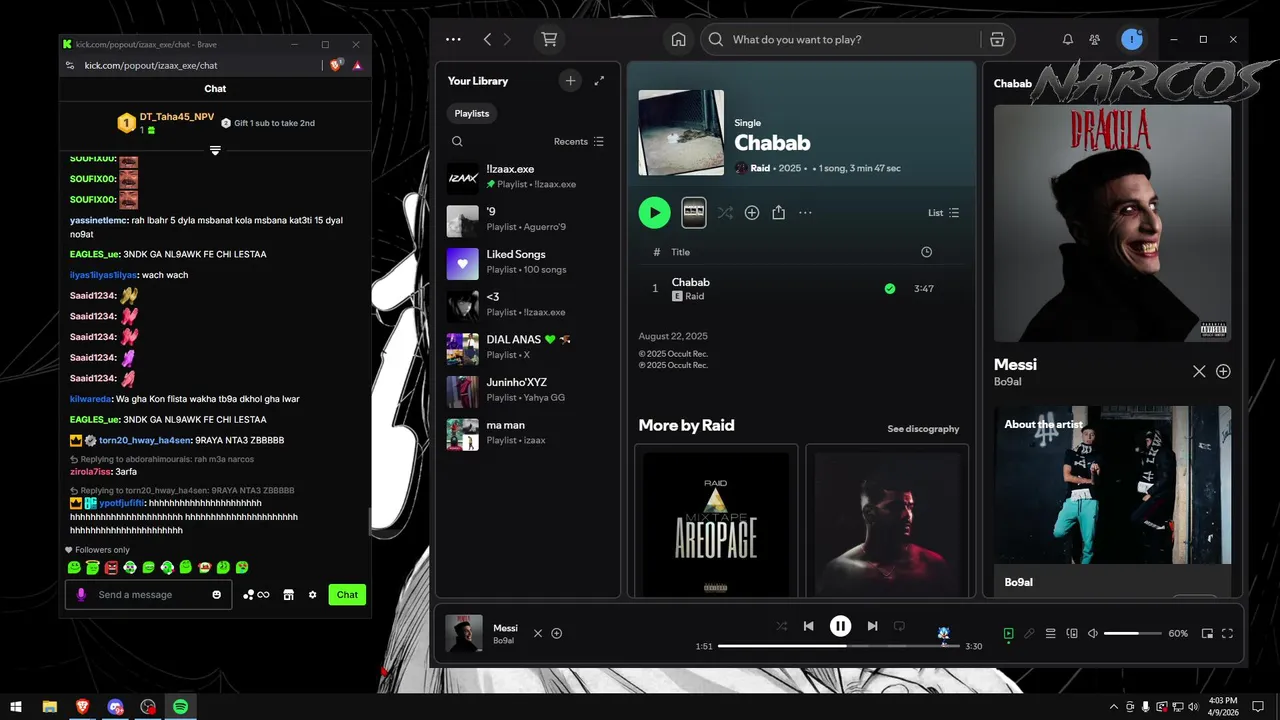Mute the Spotify volume
The image size is (1280, 720).
[1093, 633]
